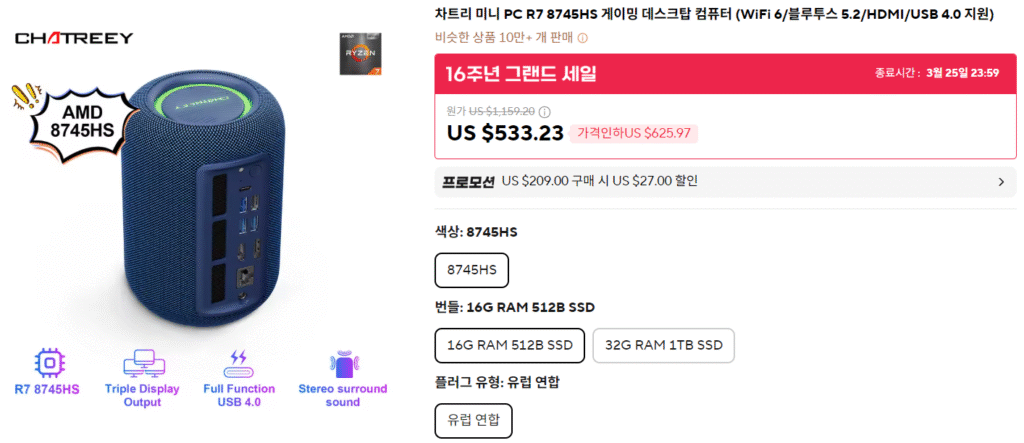The image size is (1024, 443).
Task: Click the info icon beside similar products sold
Action: tap(583, 38)
